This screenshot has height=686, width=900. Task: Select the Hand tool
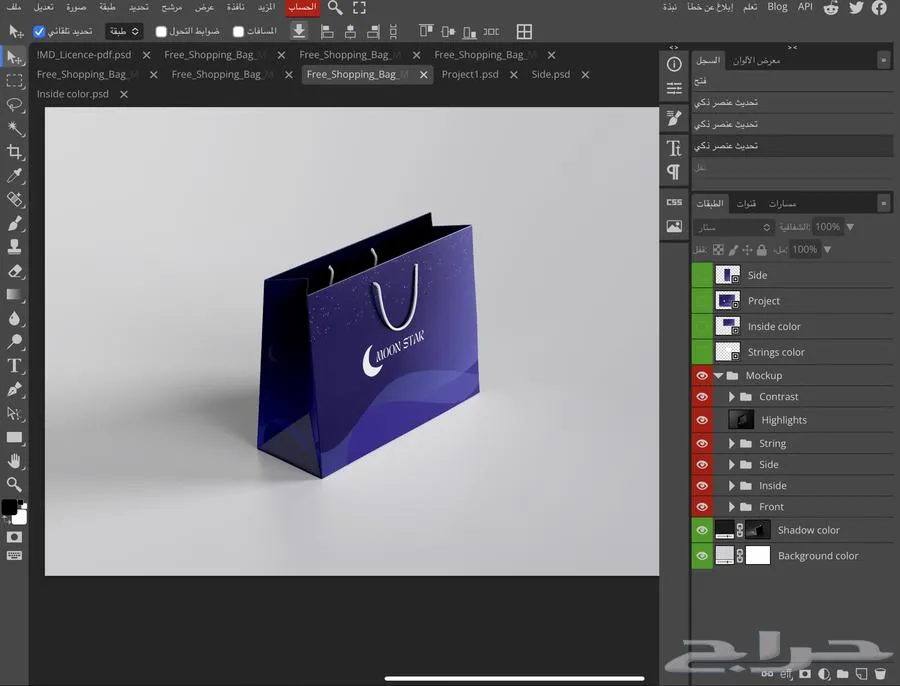click(14, 461)
